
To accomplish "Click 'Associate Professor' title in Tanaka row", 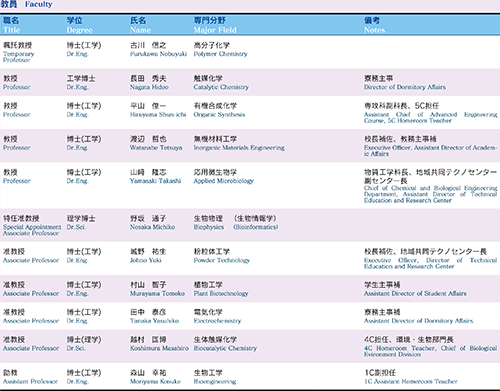I will (31, 321).
